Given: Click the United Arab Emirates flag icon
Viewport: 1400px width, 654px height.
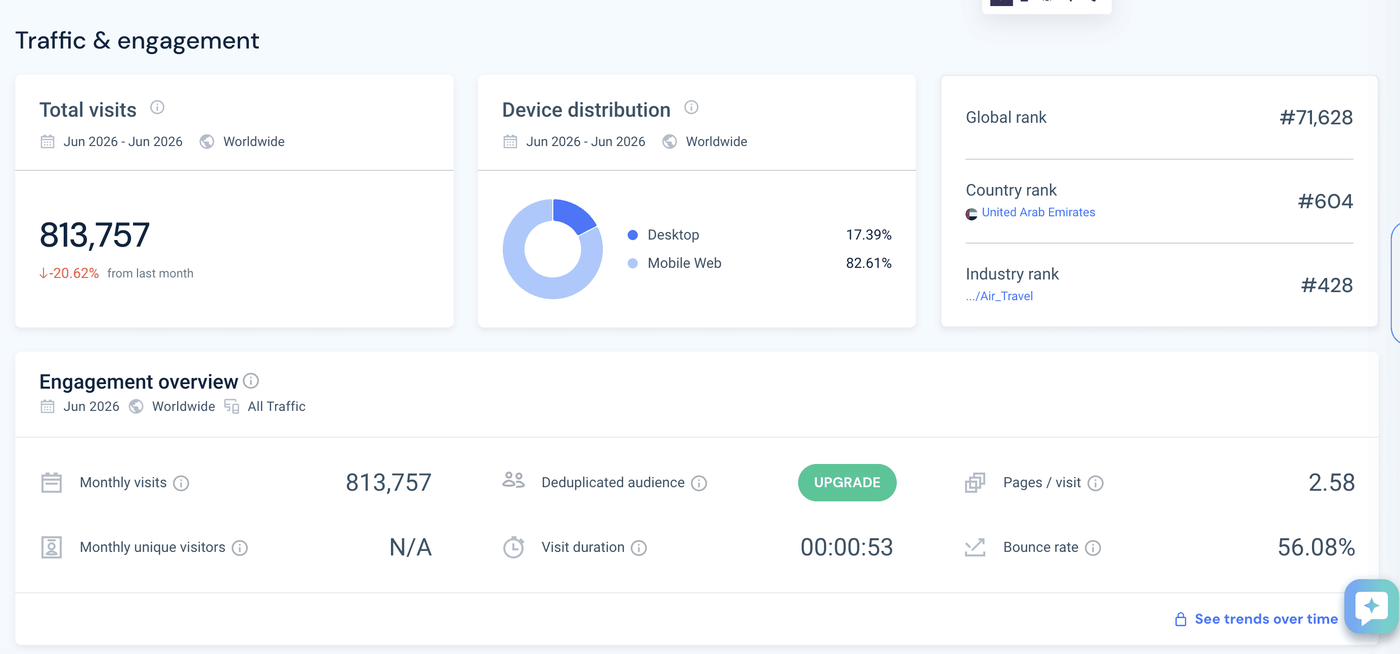Looking at the screenshot, I should [971, 214].
